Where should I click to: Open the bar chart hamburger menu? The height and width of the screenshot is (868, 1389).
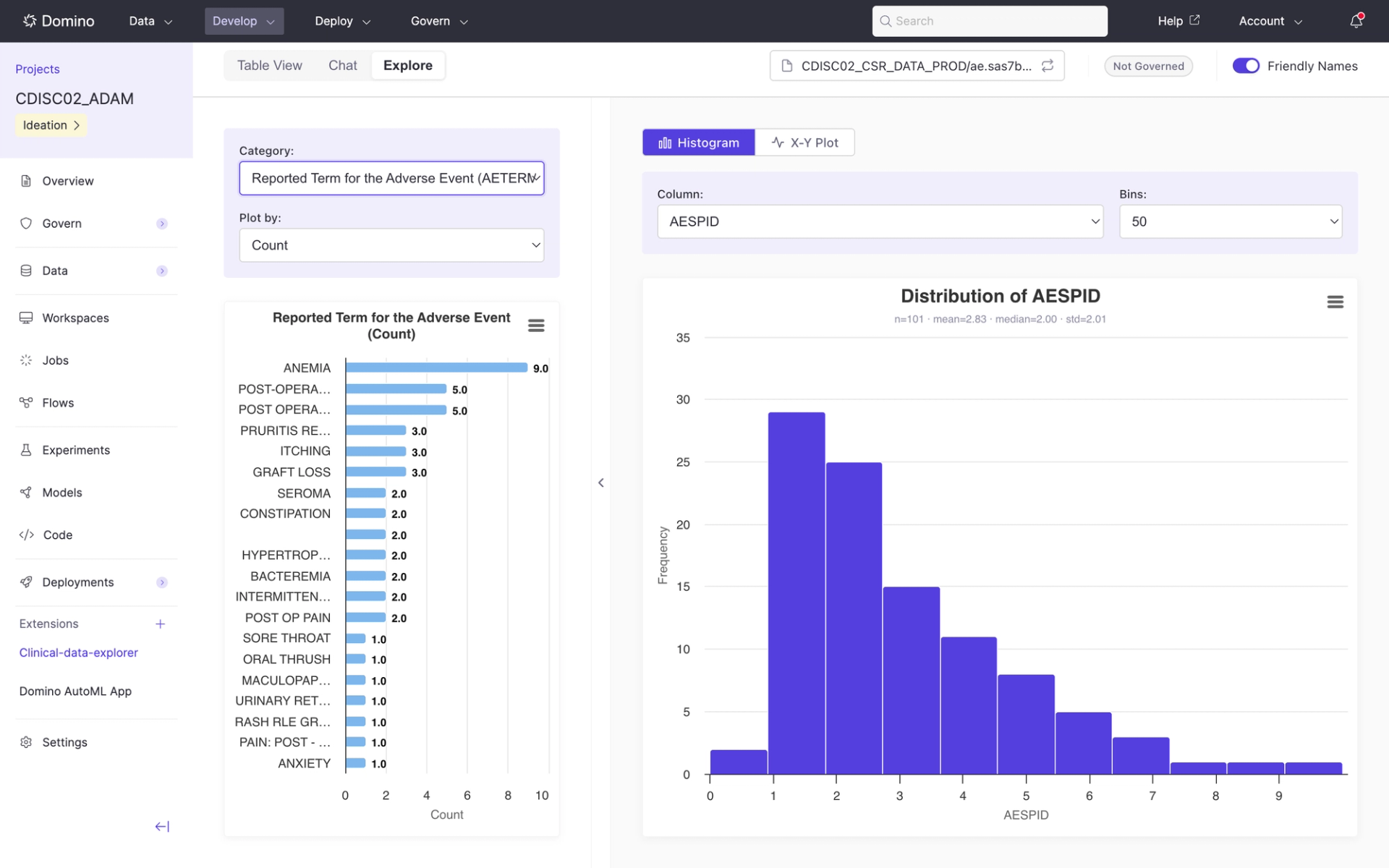536,325
